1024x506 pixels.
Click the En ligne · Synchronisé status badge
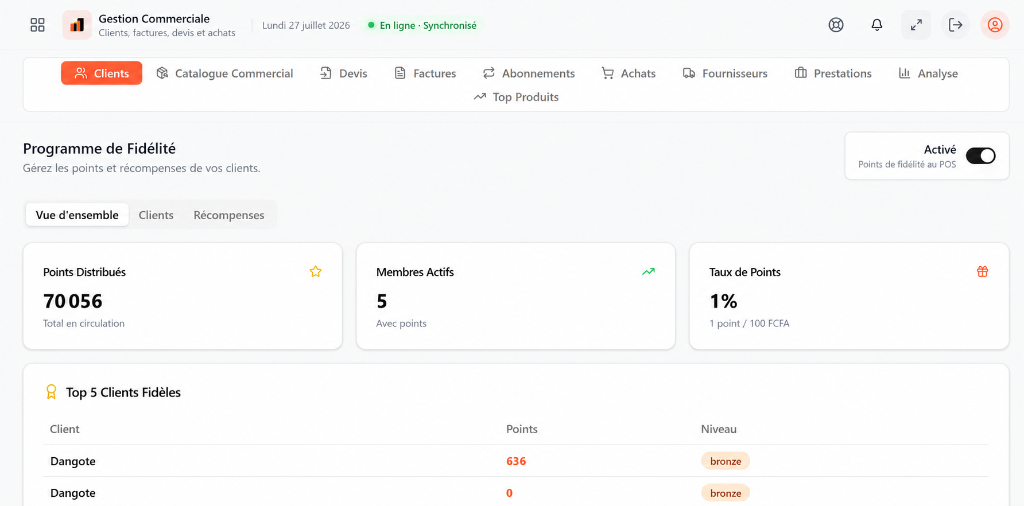423,25
